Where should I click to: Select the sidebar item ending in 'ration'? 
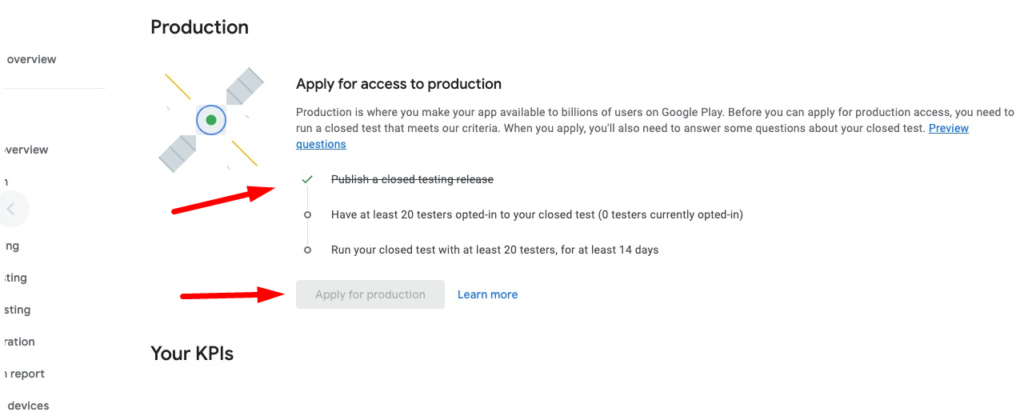click(x=18, y=341)
